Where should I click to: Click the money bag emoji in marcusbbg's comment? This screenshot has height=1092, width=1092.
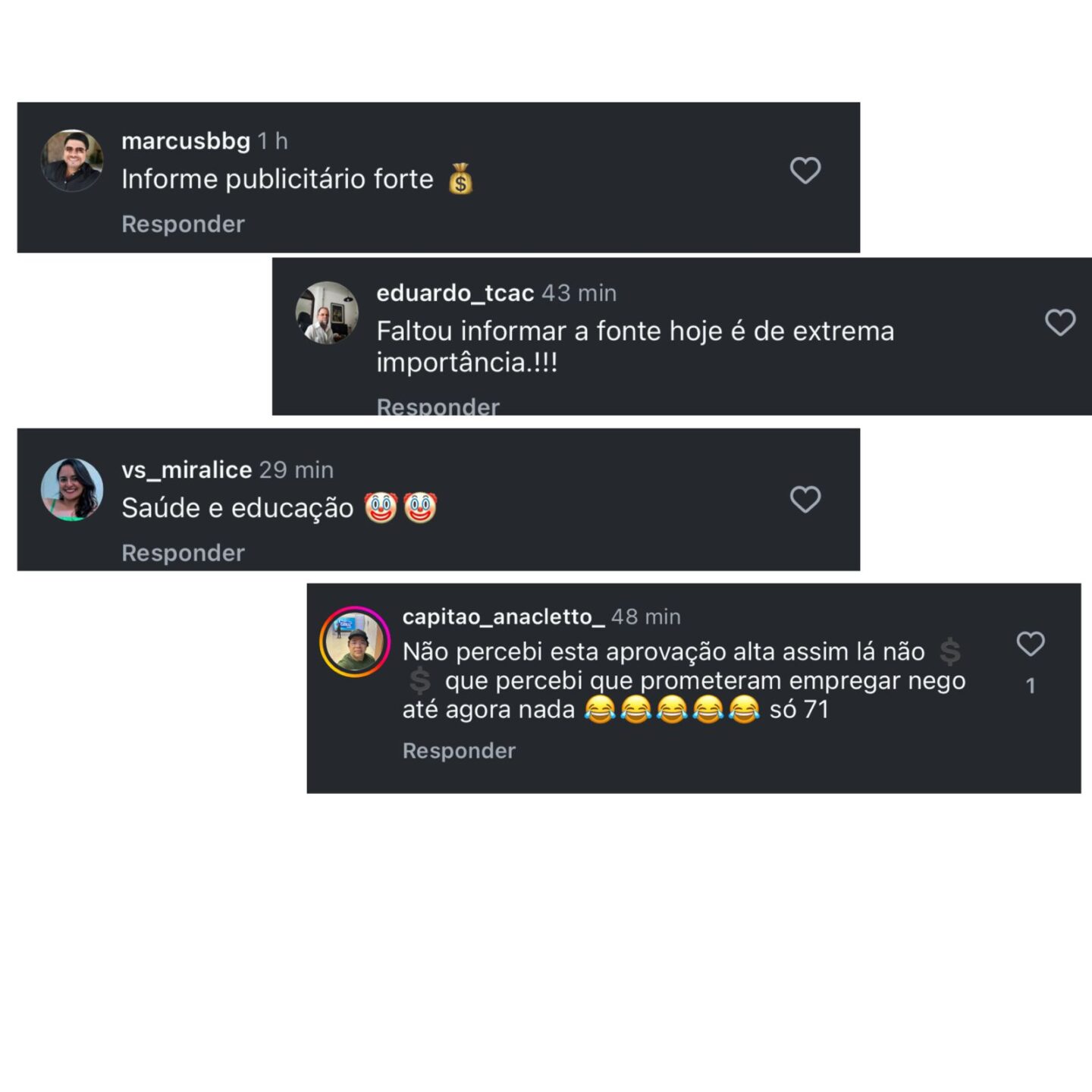(x=460, y=180)
